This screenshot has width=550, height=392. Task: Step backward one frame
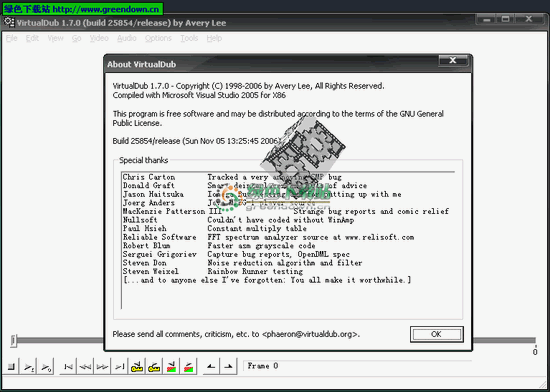[x=85, y=367]
